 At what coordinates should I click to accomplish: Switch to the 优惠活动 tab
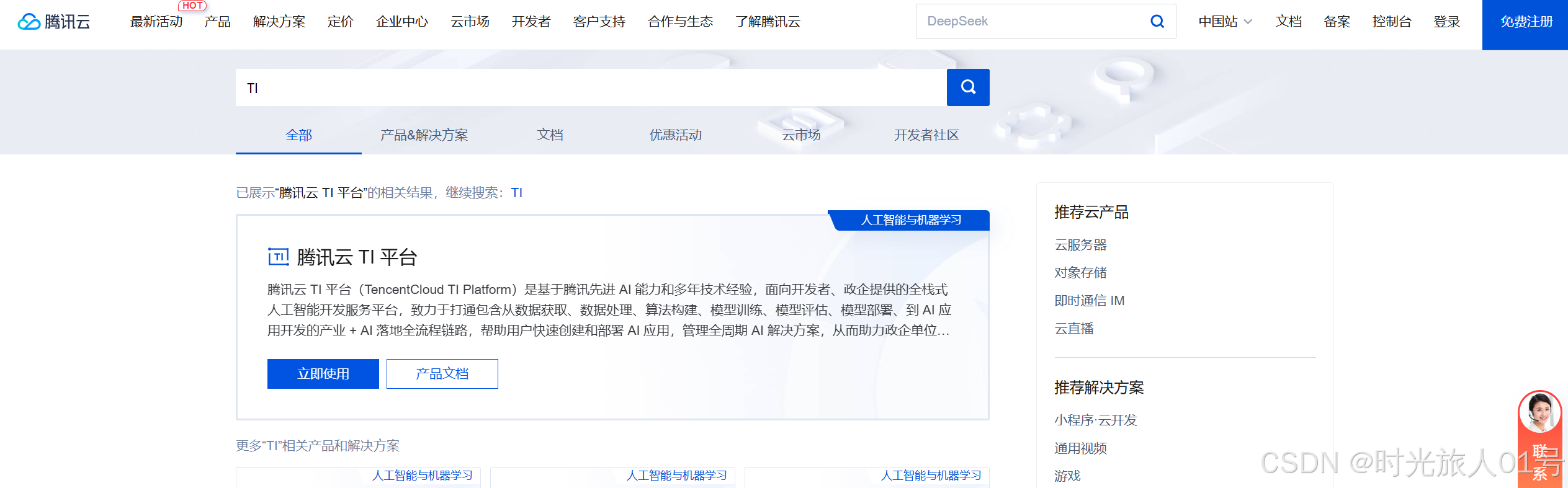pos(675,135)
